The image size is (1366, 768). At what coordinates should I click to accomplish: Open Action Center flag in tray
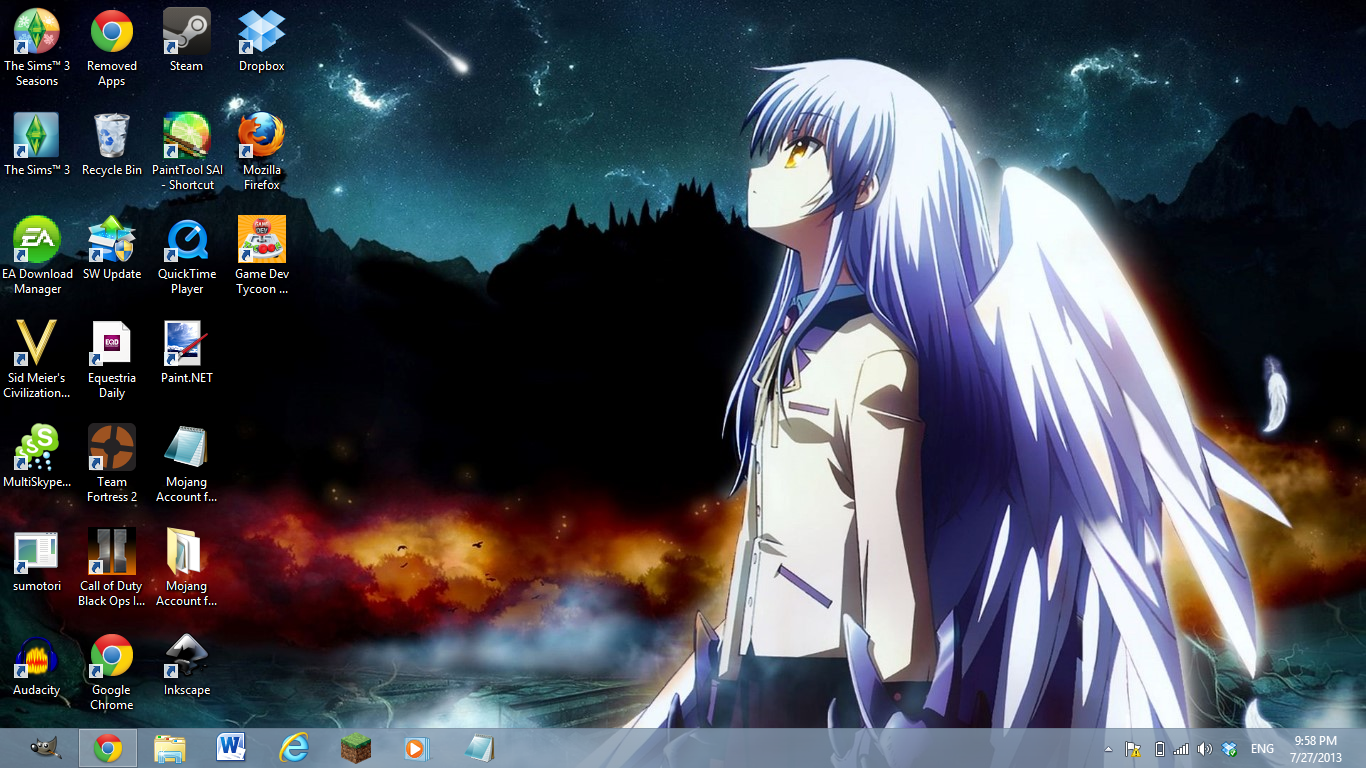tap(1133, 749)
